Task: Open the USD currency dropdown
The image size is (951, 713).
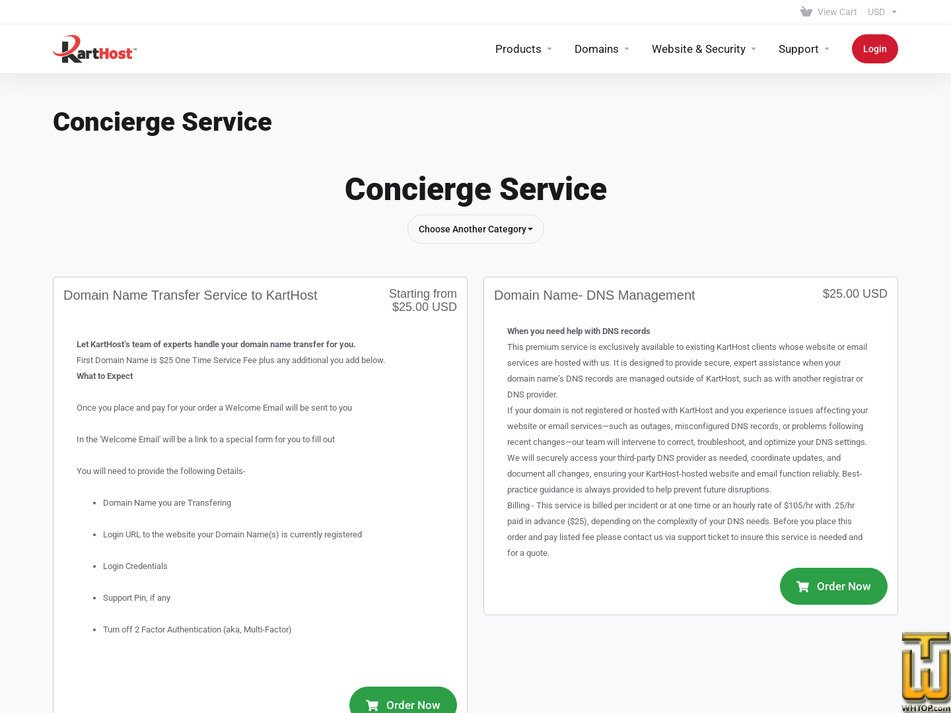Action: point(882,12)
